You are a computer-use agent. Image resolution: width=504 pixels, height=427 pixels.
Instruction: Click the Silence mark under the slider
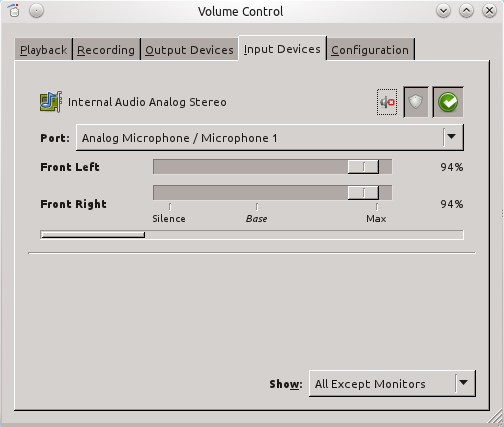coord(169,219)
